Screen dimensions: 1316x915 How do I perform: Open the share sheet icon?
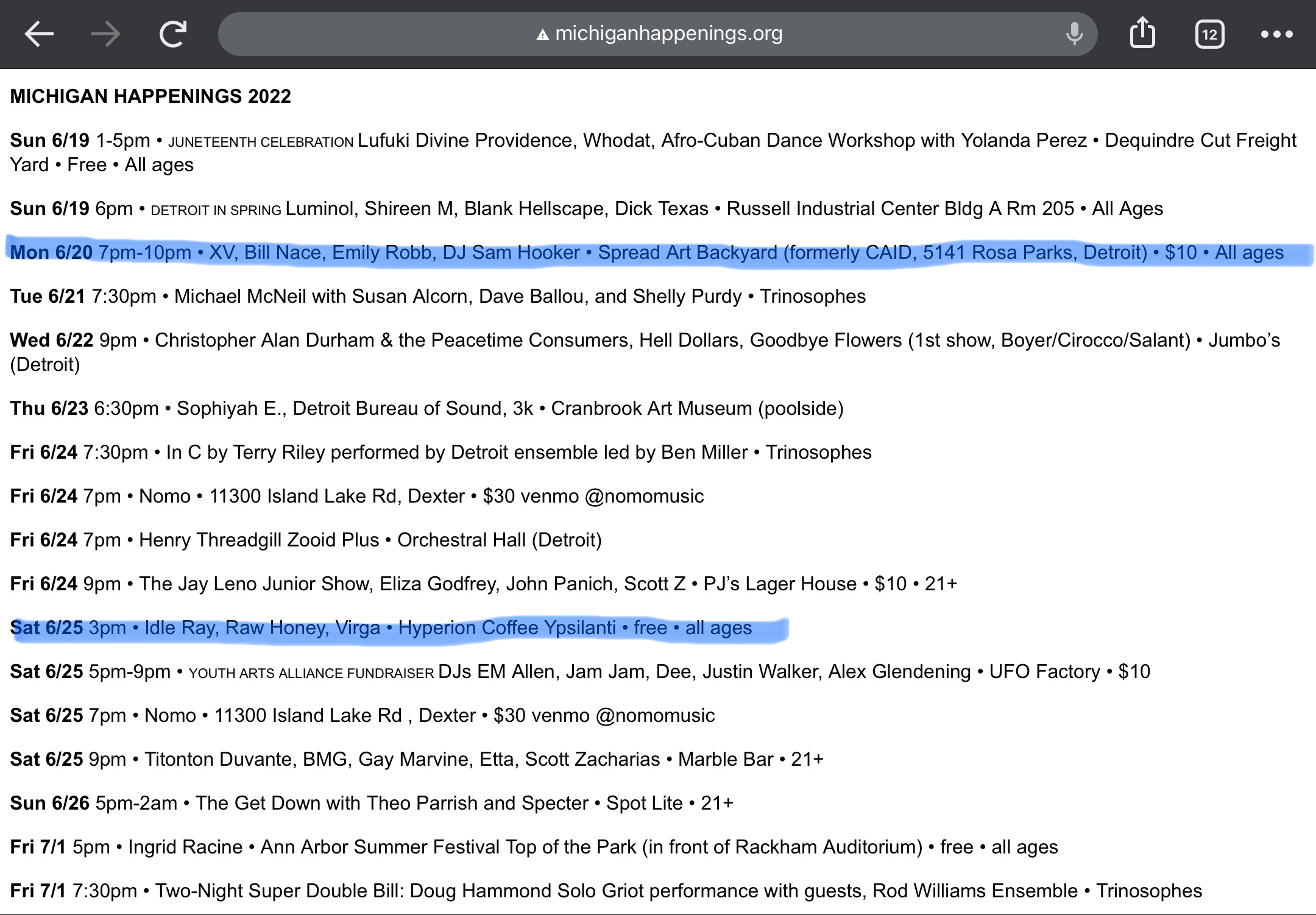[1142, 33]
